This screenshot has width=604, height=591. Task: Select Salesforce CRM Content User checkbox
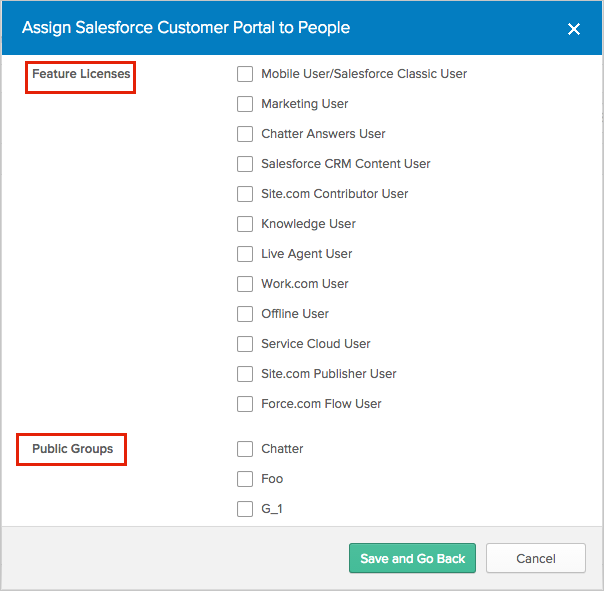click(x=245, y=164)
